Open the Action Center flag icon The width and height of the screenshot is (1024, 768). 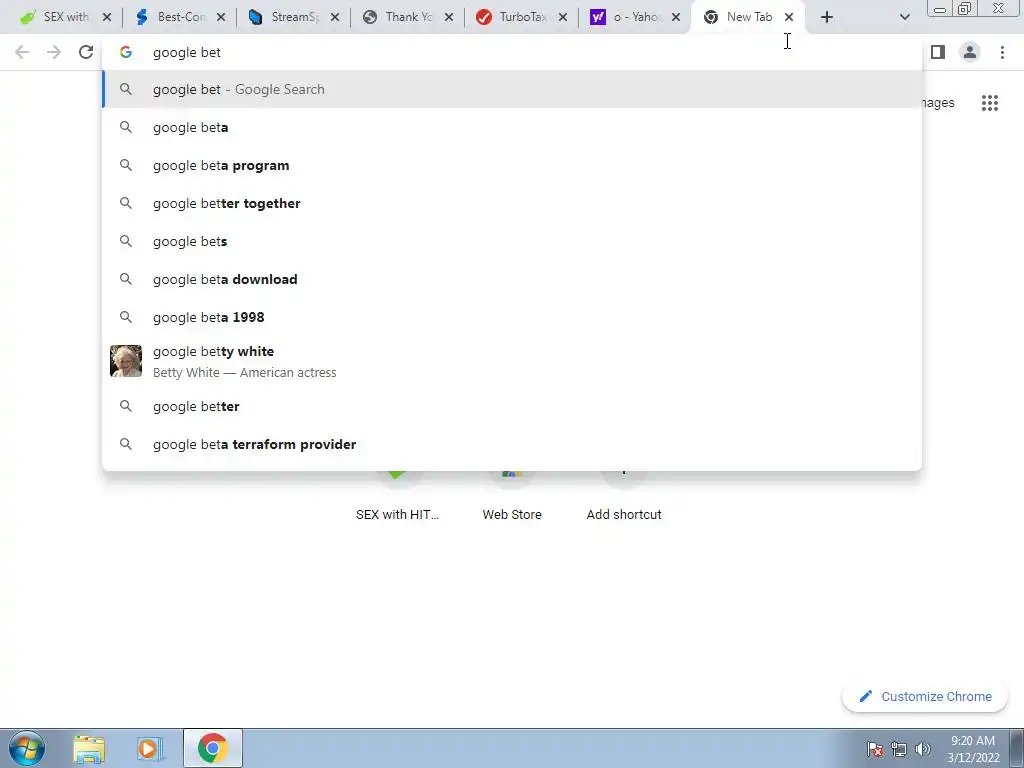[x=875, y=749]
